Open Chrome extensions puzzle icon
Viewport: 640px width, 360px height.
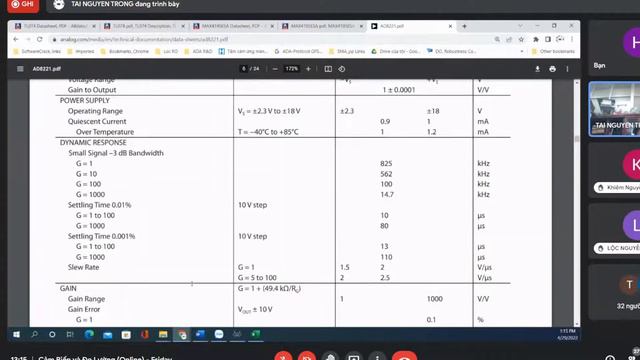(x=536, y=39)
